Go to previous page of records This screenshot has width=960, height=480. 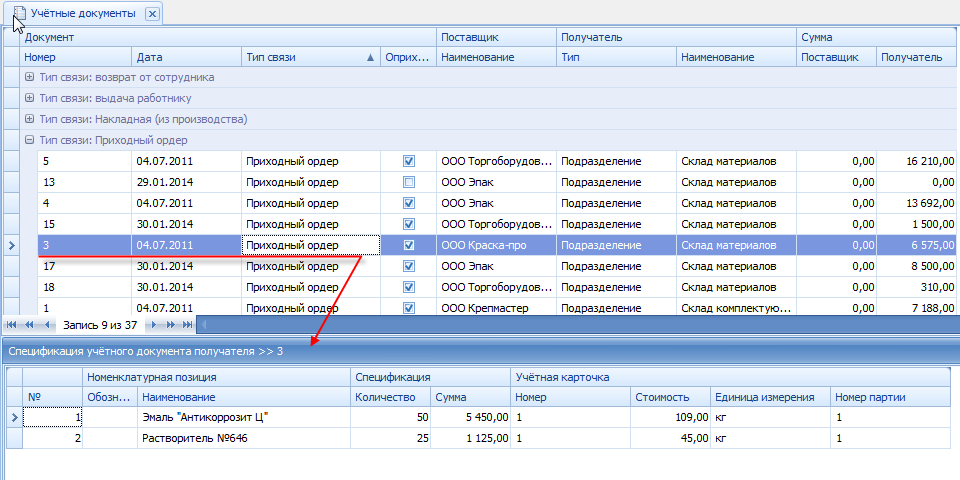tap(28, 325)
